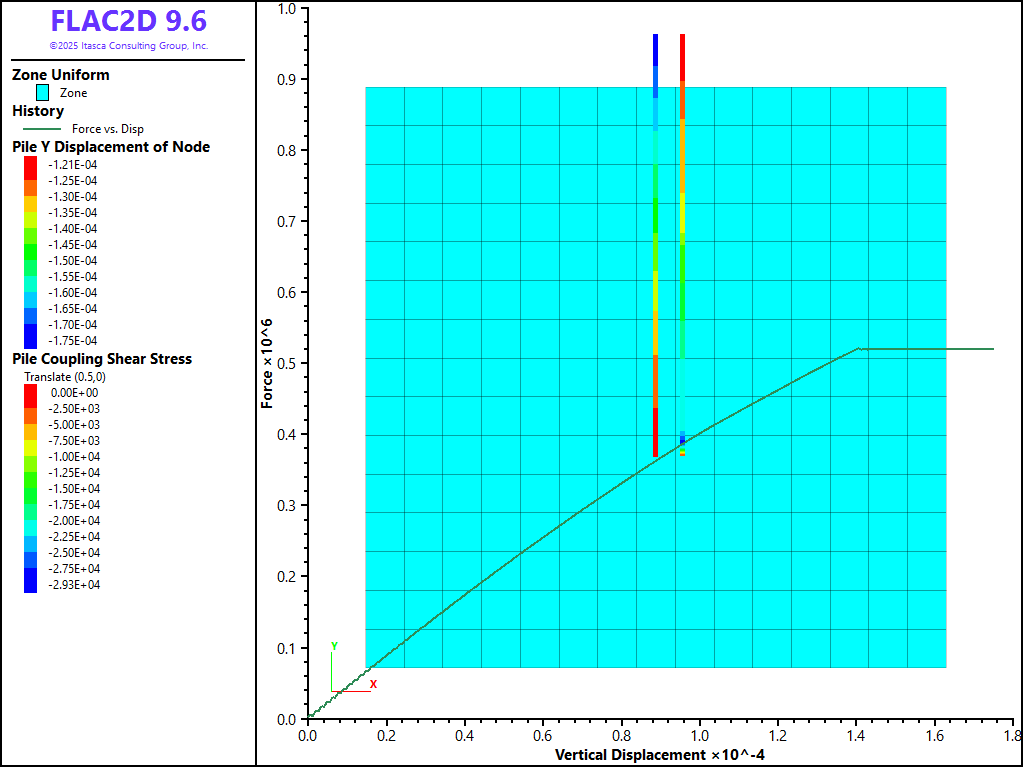Click the Pile Coupling Shear Stress heading
This screenshot has height=768, width=1024.
102,359
